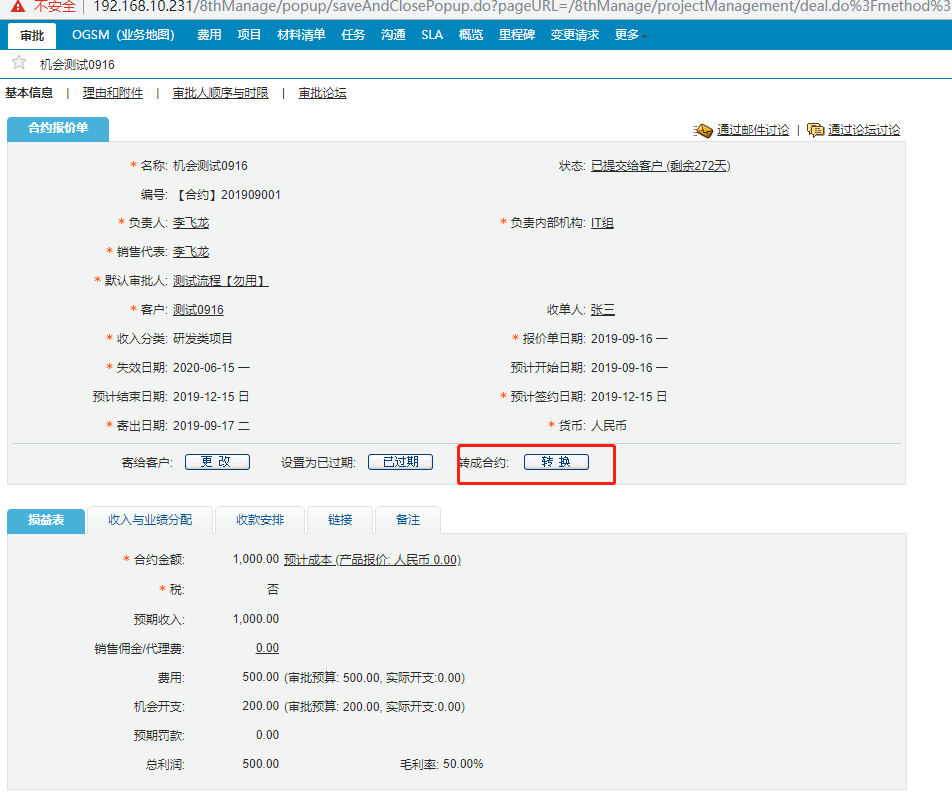Click the 更改 button

(217, 462)
